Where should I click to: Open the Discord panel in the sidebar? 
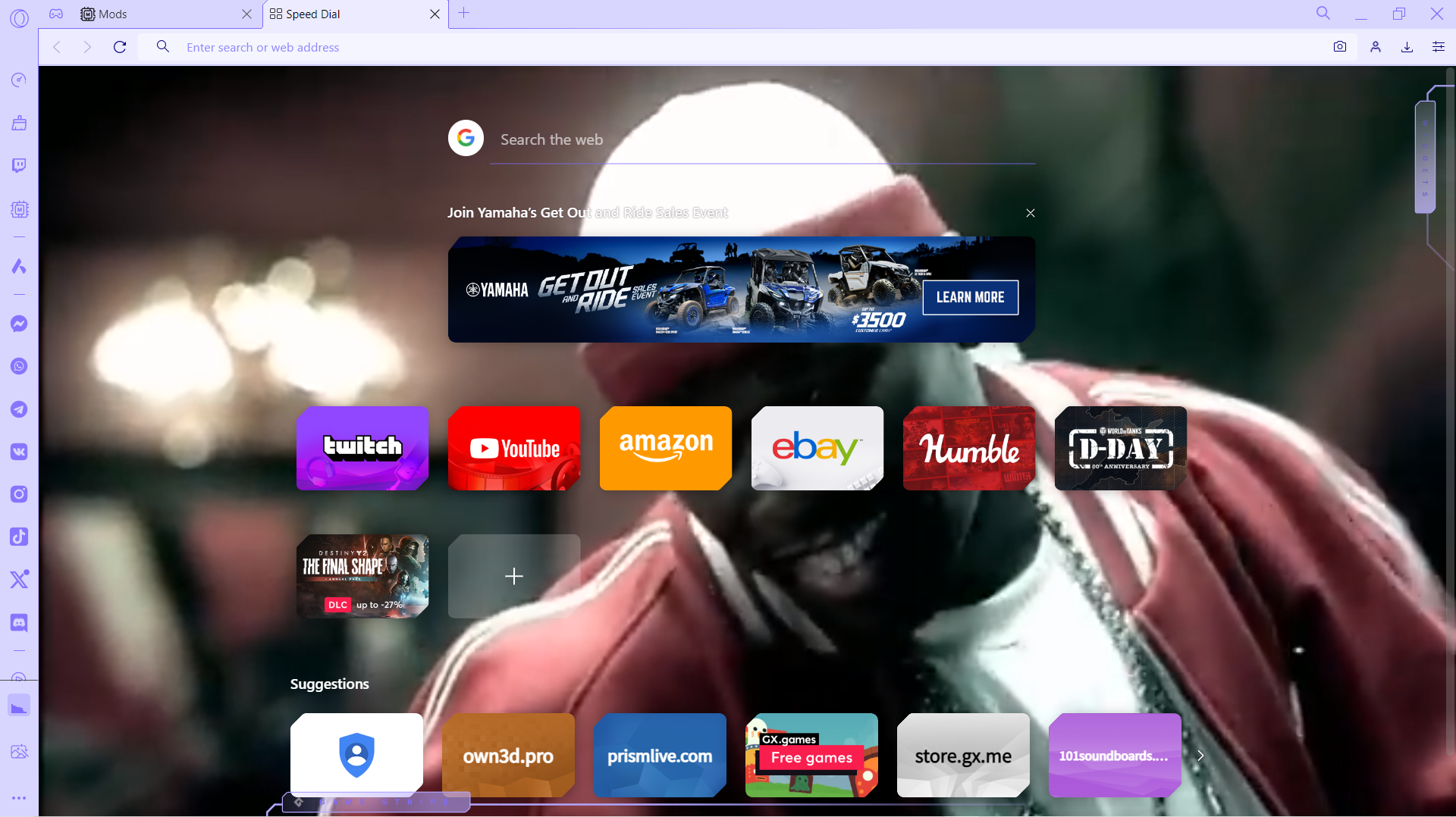(x=19, y=623)
